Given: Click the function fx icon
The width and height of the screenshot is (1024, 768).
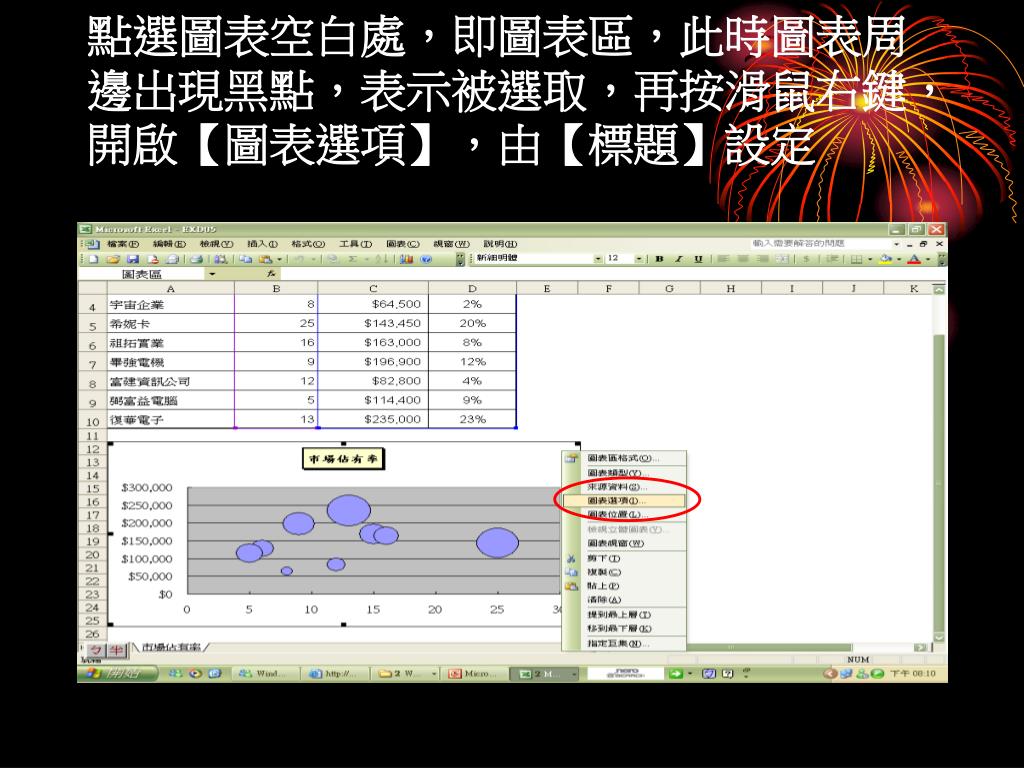Looking at the screenshot, I should pos(271,274).
